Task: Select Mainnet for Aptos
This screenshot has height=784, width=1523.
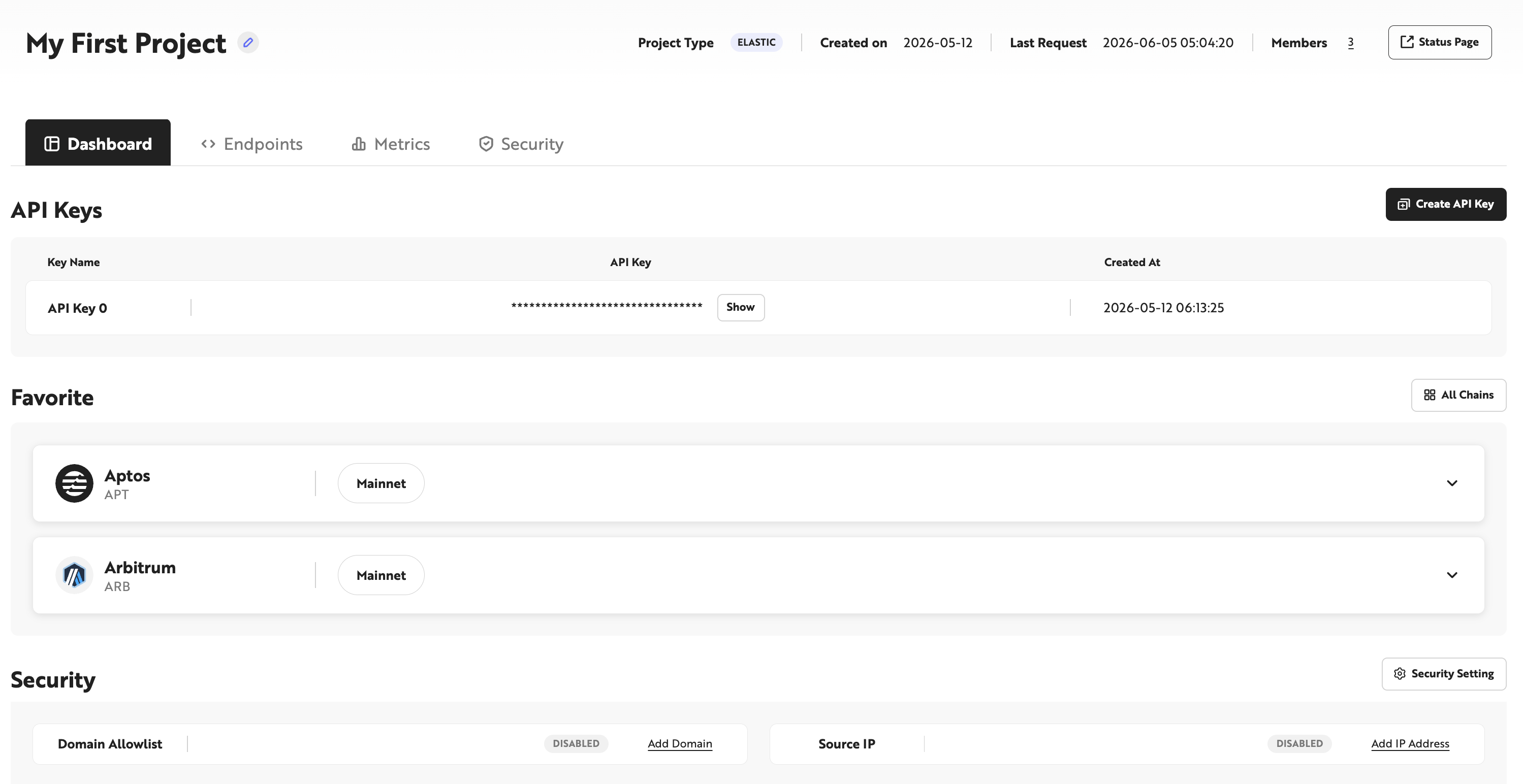Action: pyautogui.click(x=381, y=483)
